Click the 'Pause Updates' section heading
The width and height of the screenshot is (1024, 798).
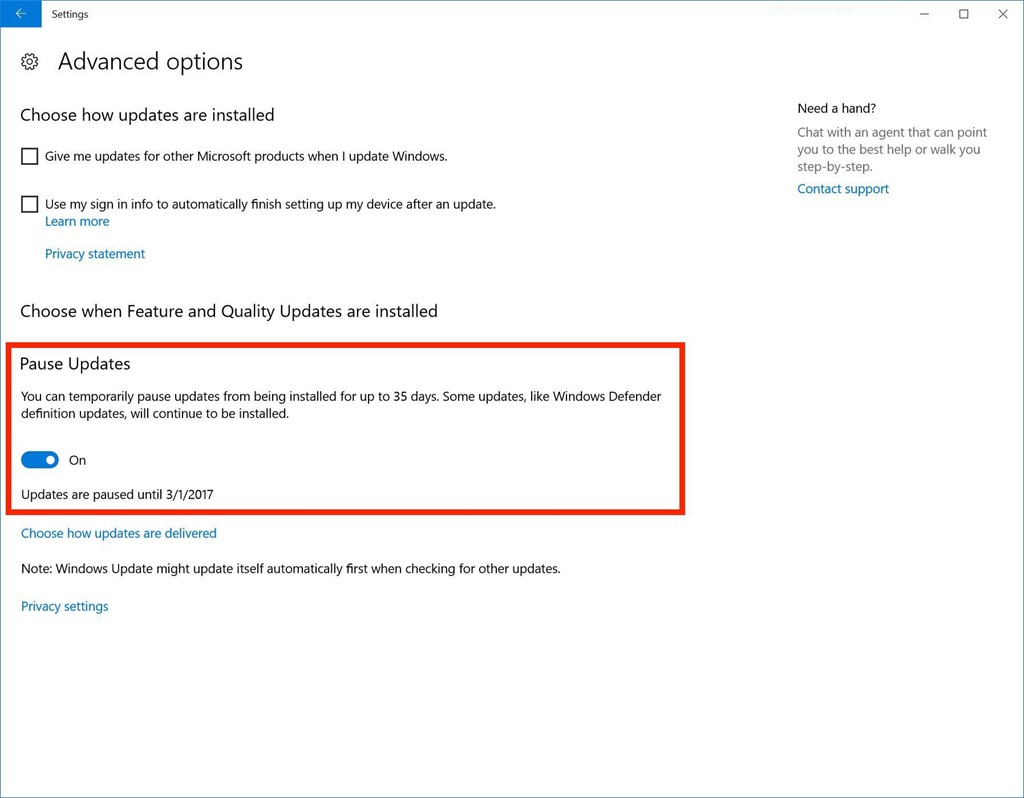pyautogui.click(x=75, y=364)
